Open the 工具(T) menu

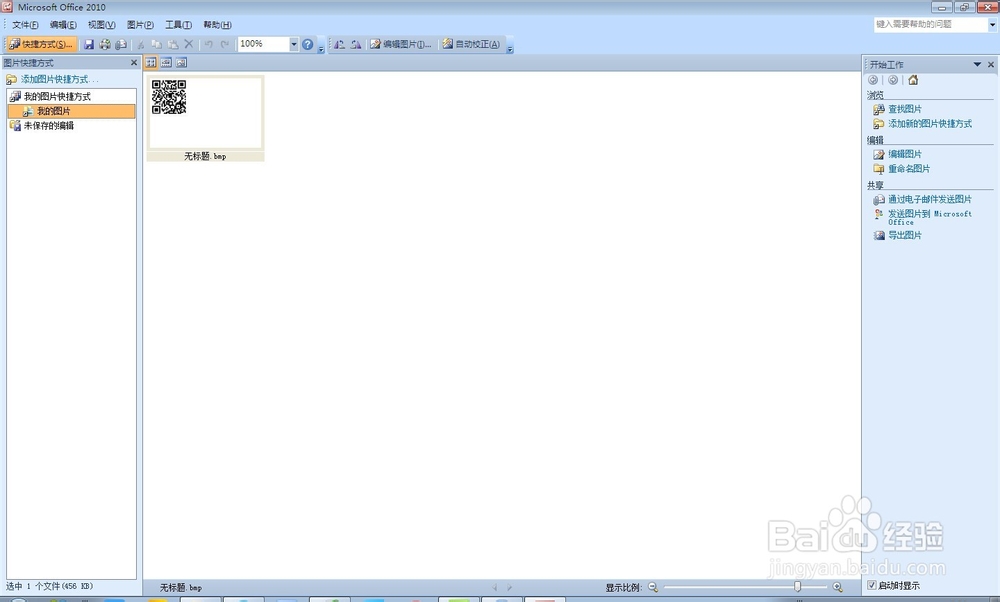[x=178, y=25]
